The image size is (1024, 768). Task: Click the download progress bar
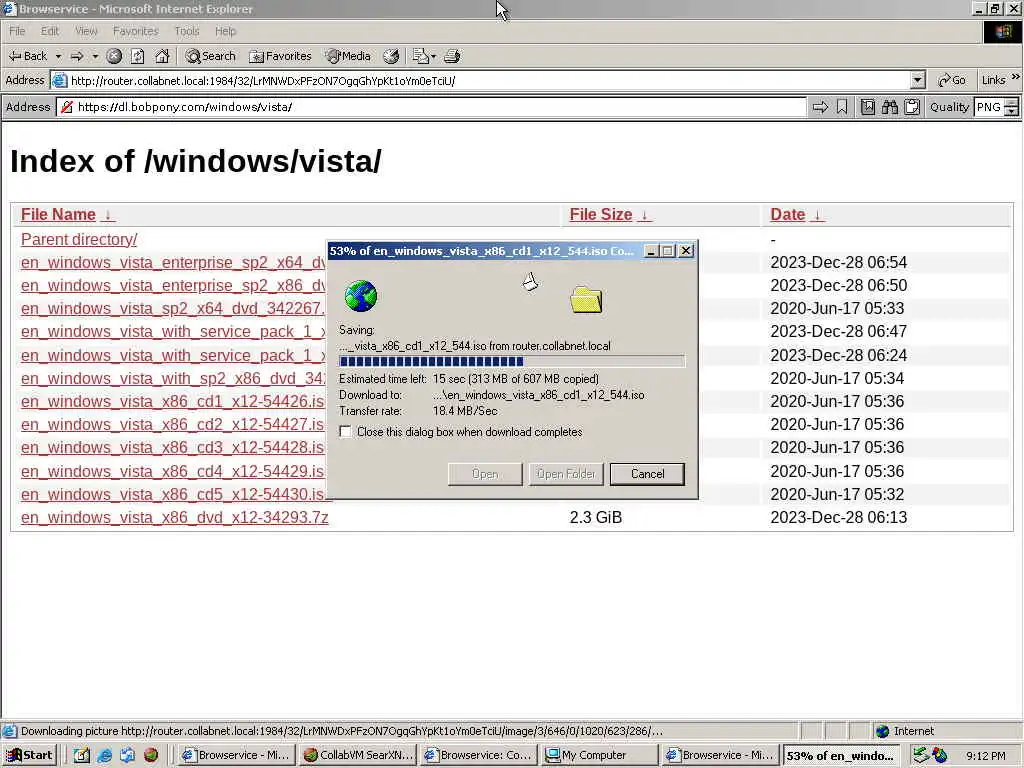coord(512,361)
